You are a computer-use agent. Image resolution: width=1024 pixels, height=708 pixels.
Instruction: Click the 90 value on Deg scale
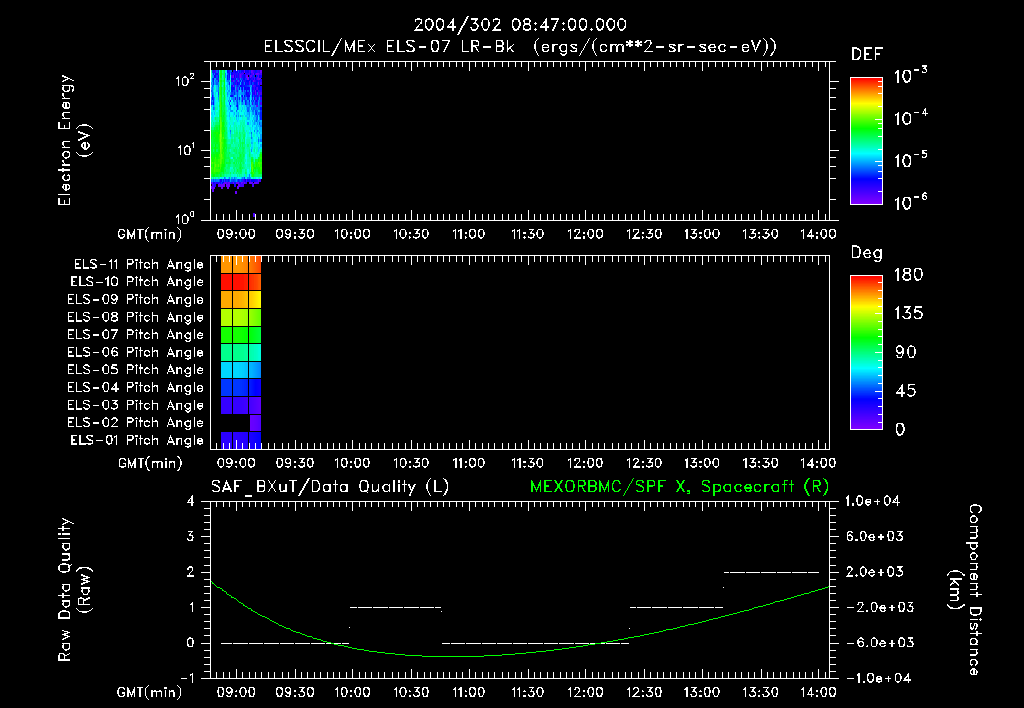pyautogui.click(x=906, y=352)
